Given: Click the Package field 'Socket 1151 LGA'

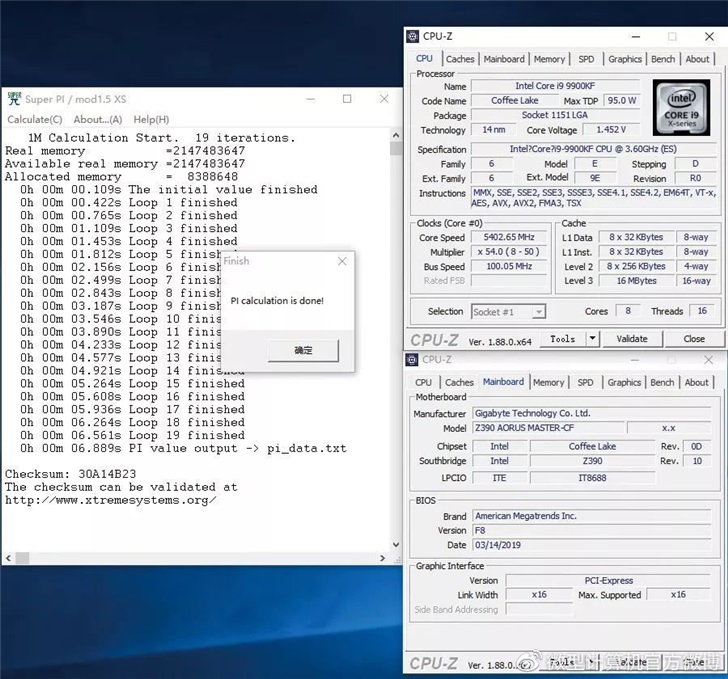Looking at the screenshot, I should point(555,115).
